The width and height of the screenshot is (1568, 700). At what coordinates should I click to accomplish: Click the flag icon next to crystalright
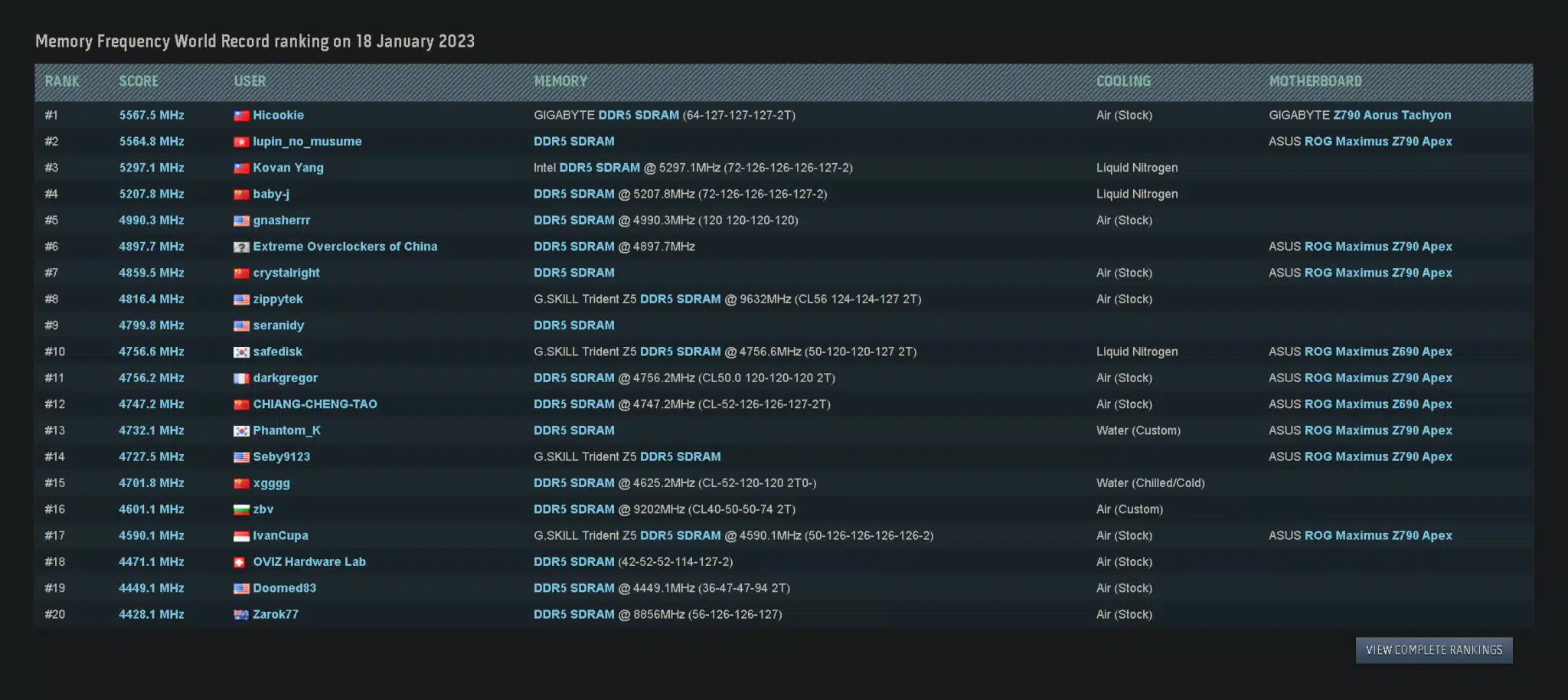point(241,273)
